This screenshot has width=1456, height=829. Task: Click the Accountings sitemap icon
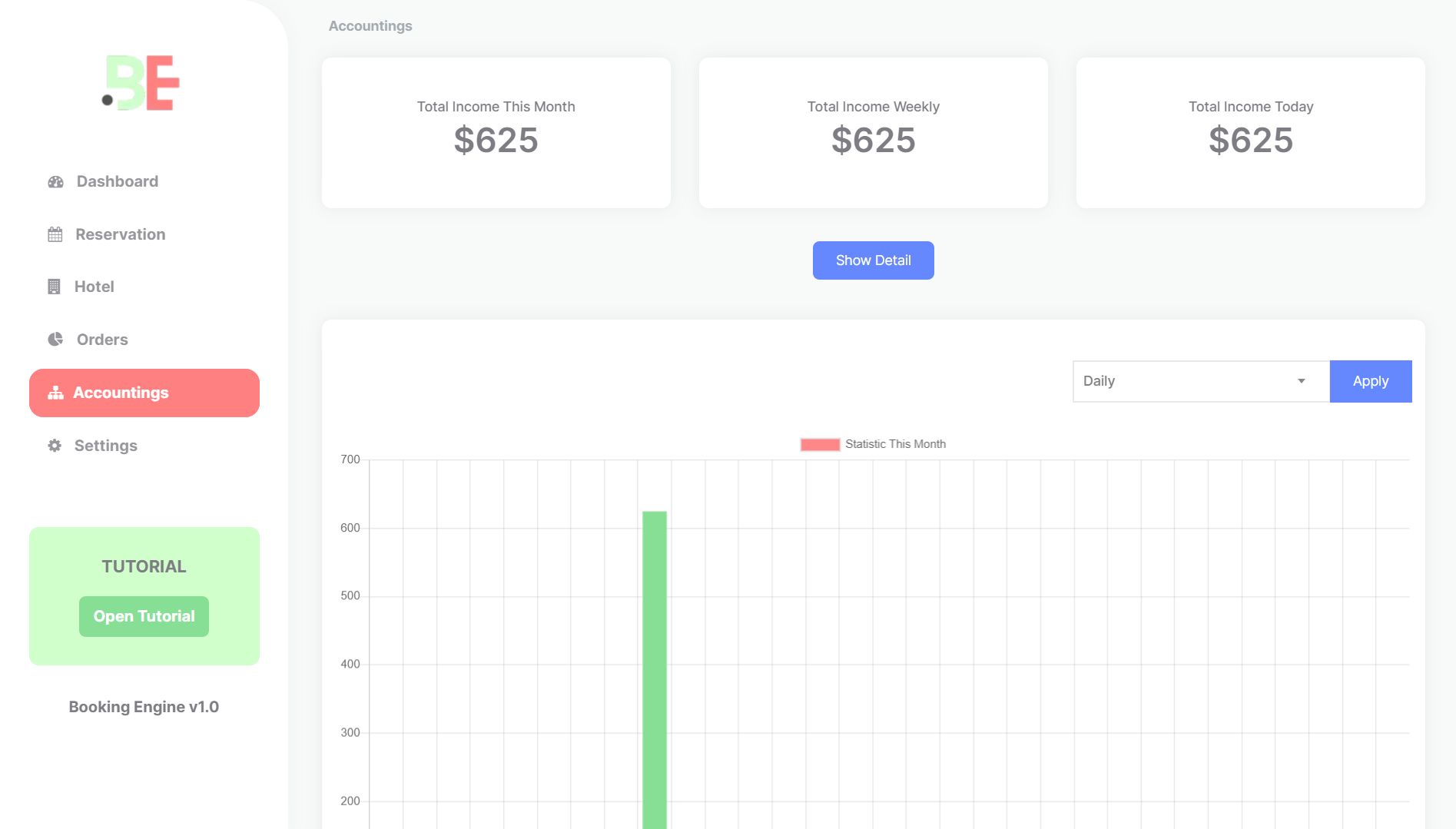(55, 393)
